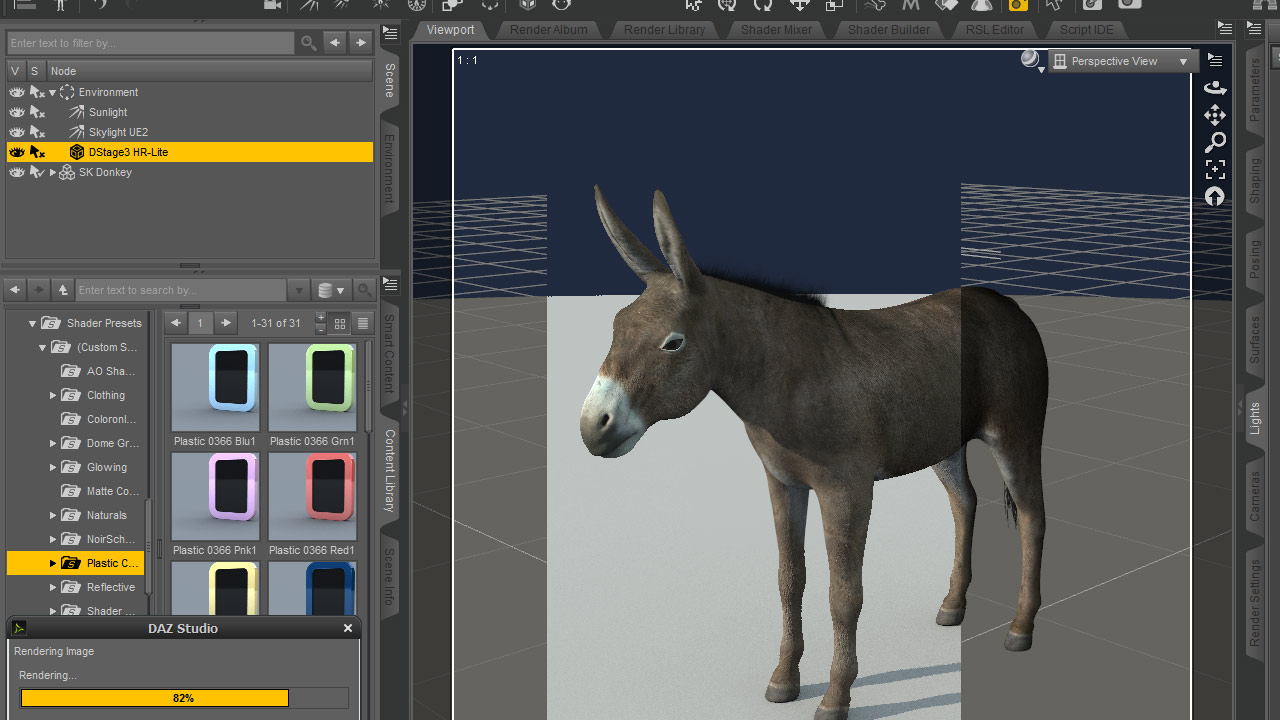The height and width of the screenshot is (720, 1280).
Task: Open the viewport options menu icon
Action: coord(1215,61)
